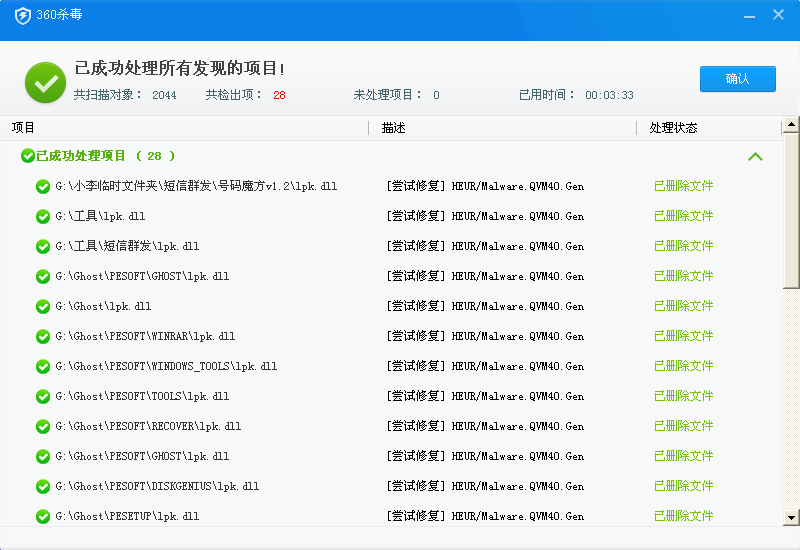Click the green check icon for PESOFT\WINRAR\lpk.dll
The width and height of the screenshot is (800, 550).
coord(43,337)
